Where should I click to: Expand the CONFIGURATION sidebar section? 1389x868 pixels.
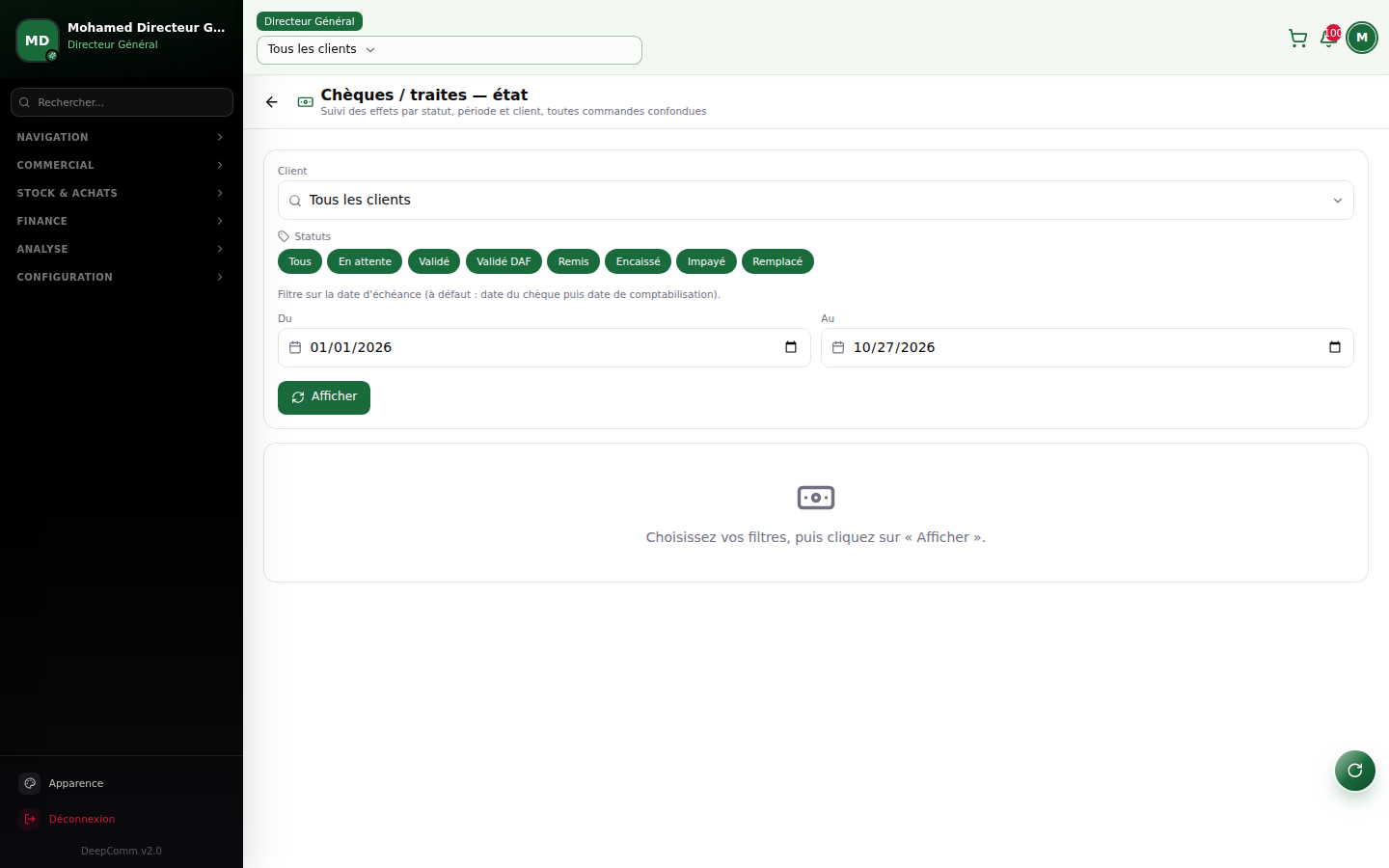click(122, 277)
